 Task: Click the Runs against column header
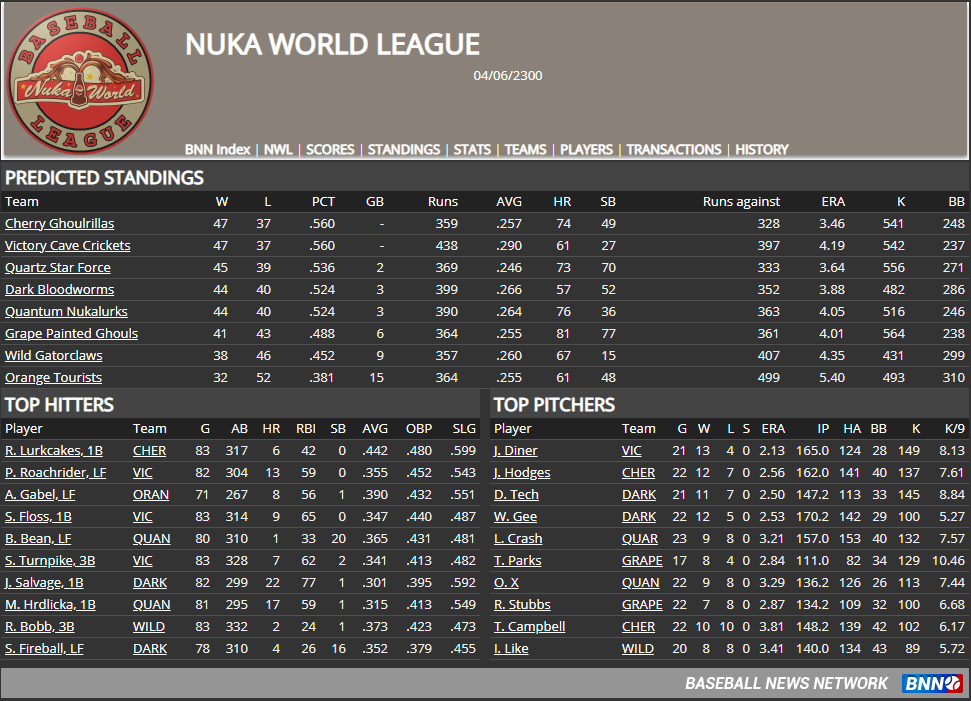pos(741,202)
